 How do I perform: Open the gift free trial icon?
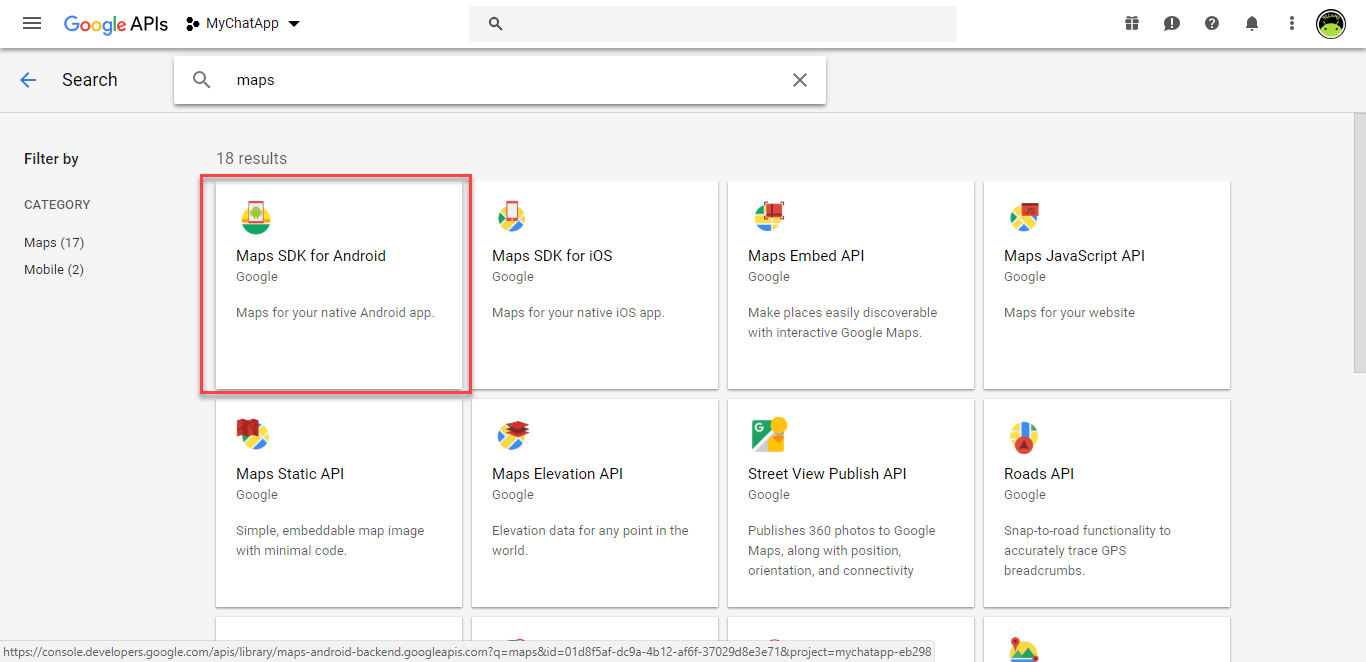[x=1132, y=23]
